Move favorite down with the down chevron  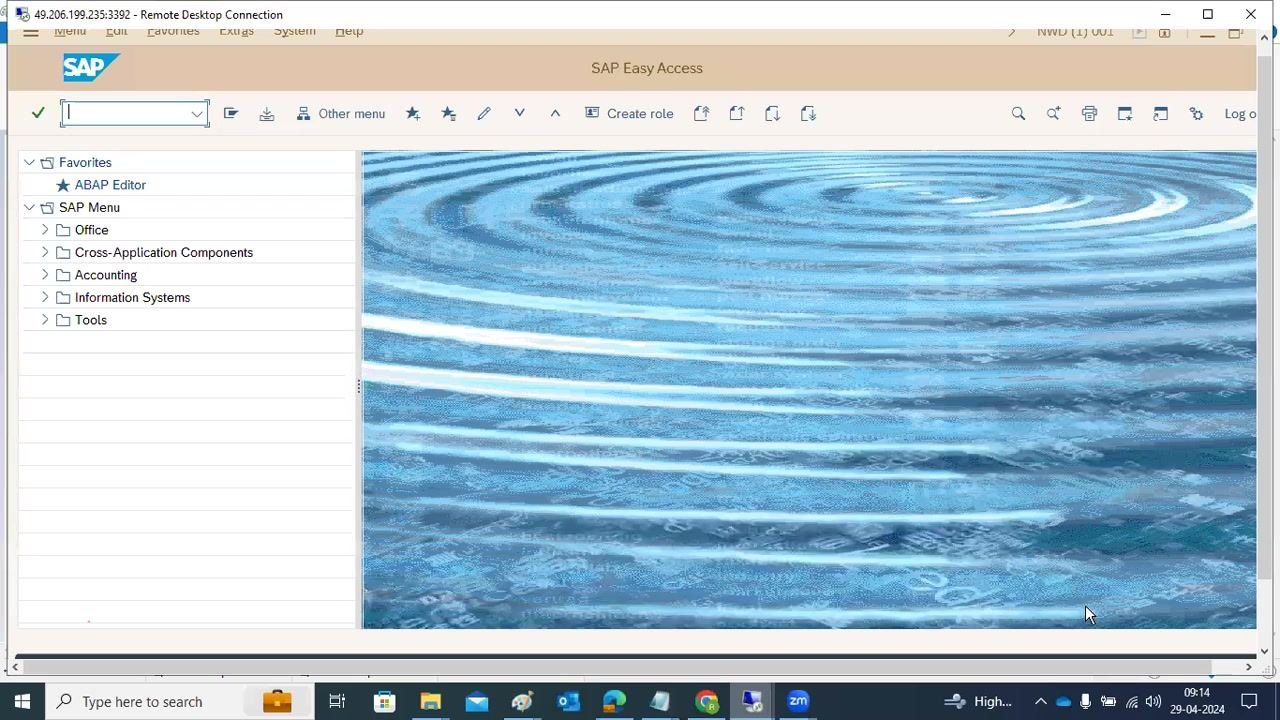[520, 113]
